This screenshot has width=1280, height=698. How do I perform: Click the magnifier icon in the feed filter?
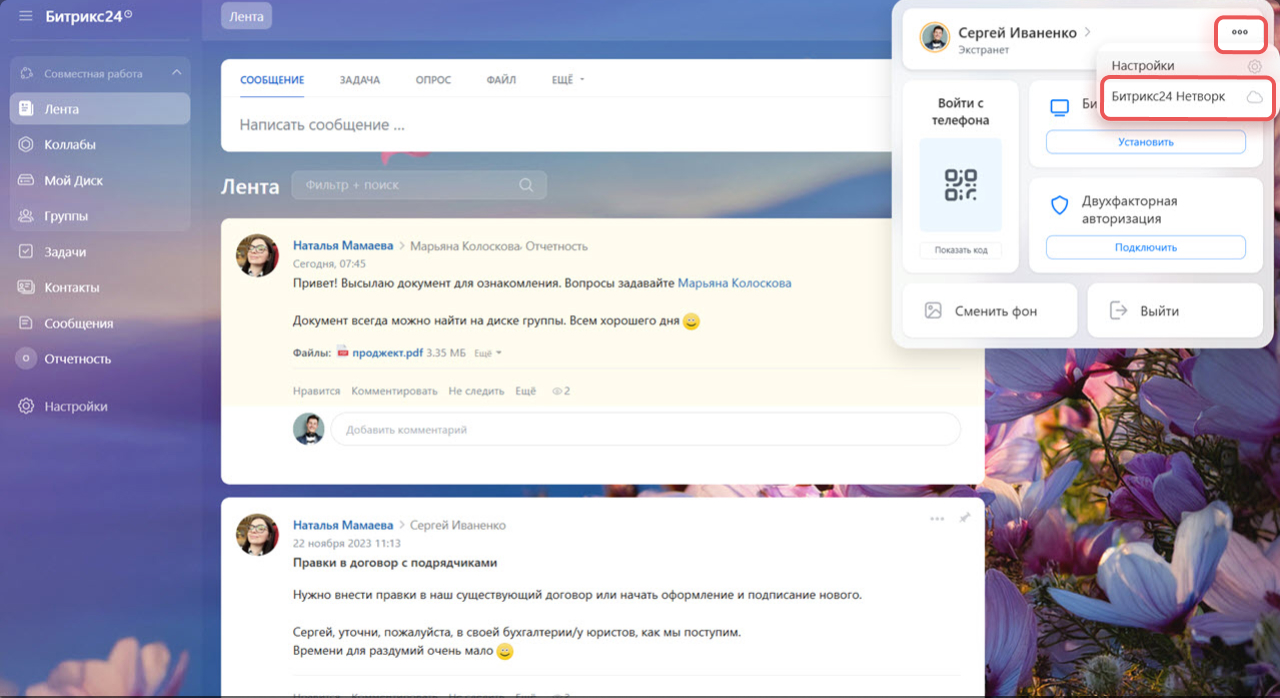coord(526,185)
